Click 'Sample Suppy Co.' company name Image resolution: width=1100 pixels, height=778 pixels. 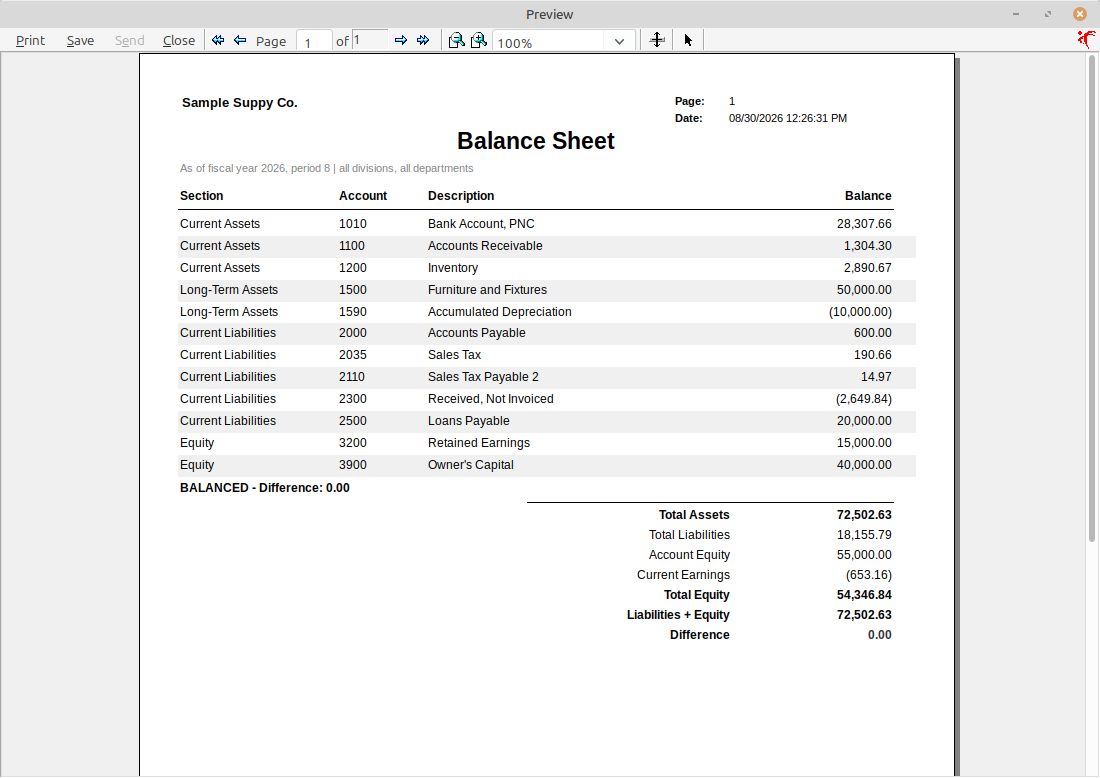click(x=240, y=103)
